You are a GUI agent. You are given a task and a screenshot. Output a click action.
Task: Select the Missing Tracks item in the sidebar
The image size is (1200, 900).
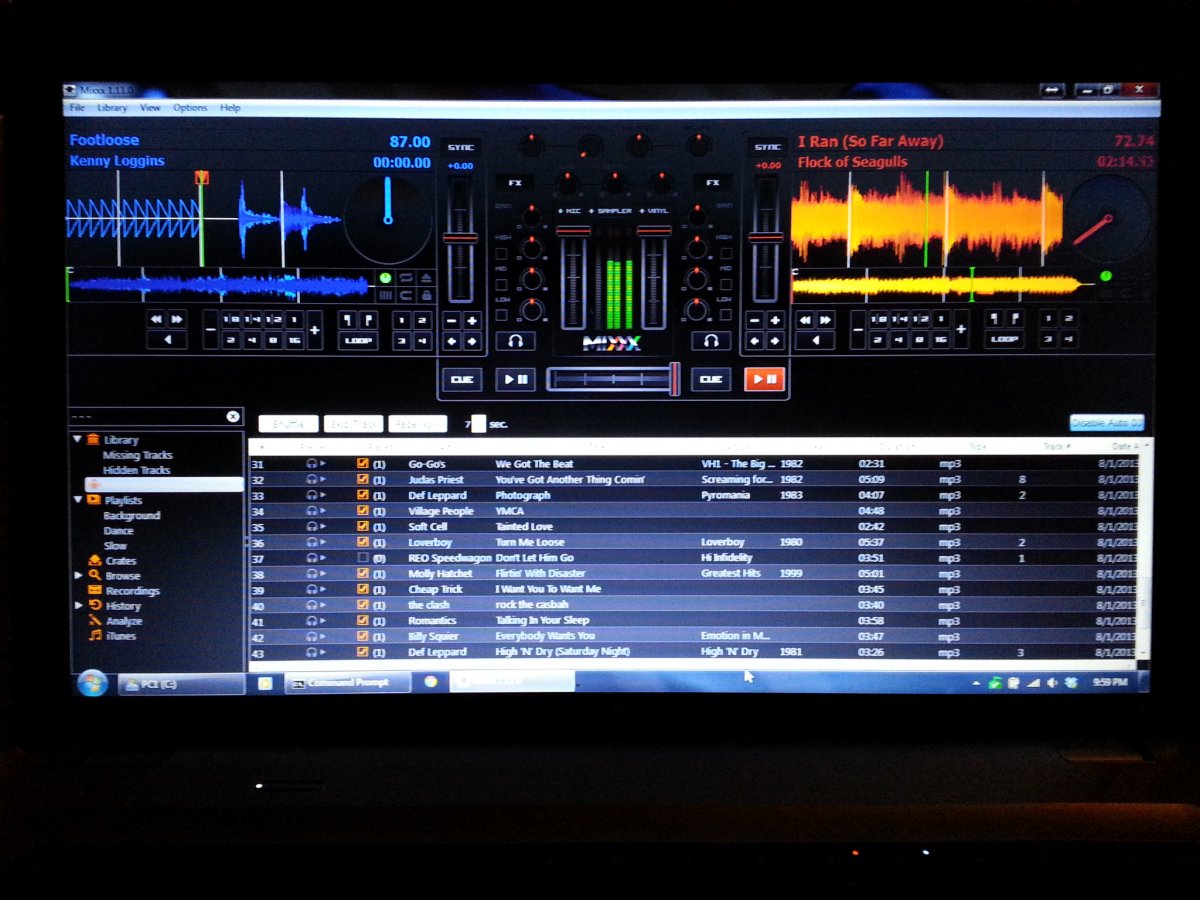[x=138, y=455]
